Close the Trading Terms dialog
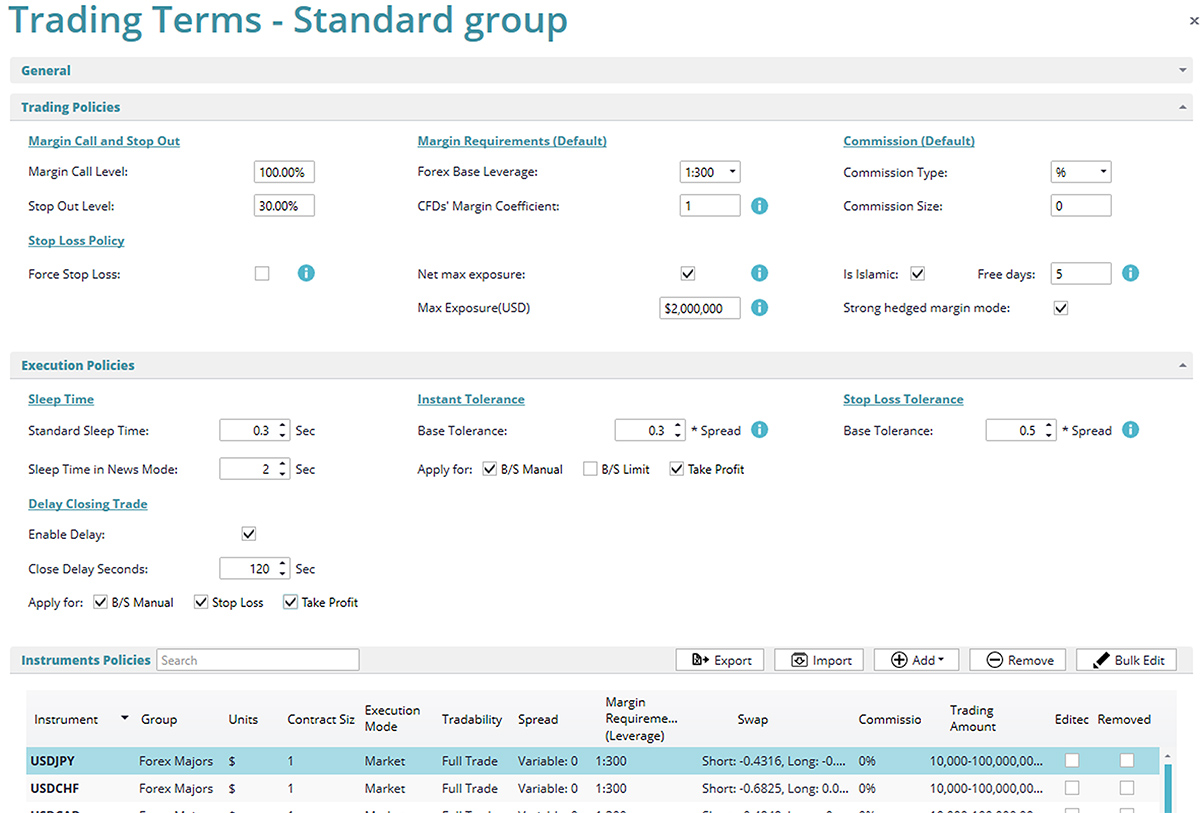The width and height of the screenshot is (1200, 813). click(1193, 19)
